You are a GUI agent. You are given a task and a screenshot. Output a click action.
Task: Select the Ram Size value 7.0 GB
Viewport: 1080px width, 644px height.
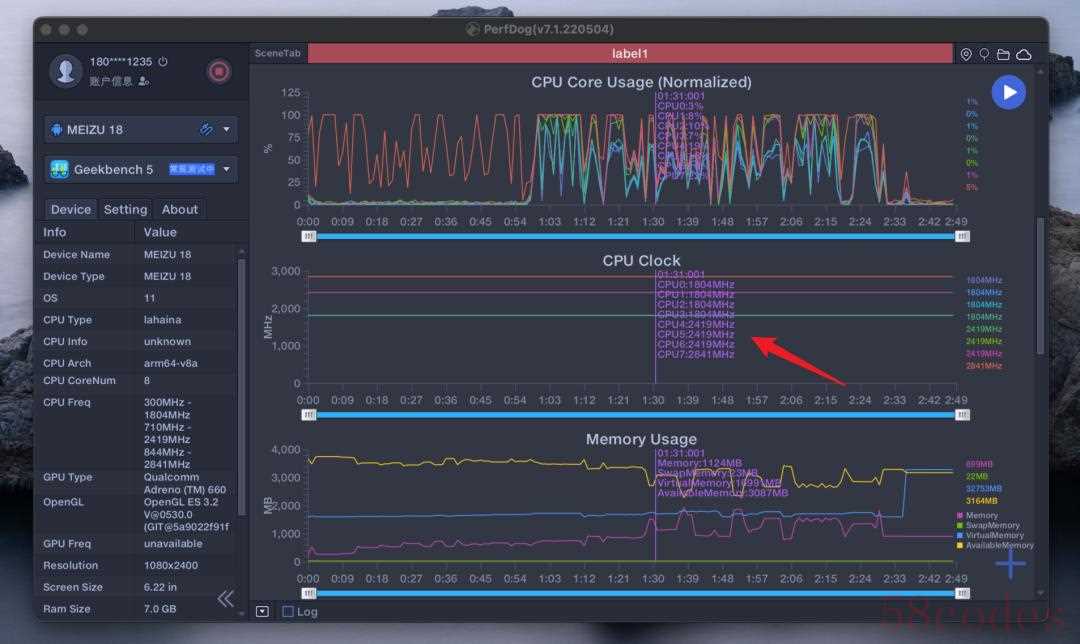click(160, 609)
